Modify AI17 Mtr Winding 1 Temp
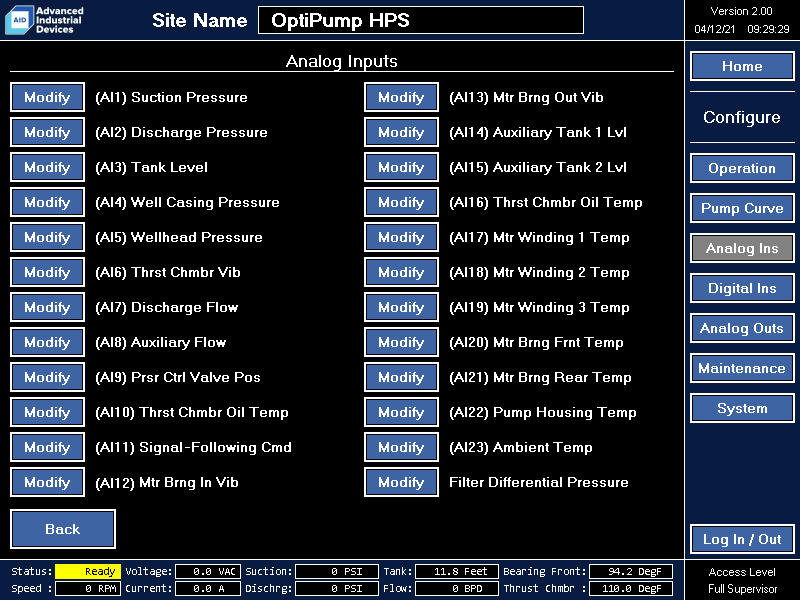Viewport: 800px width, 600px height. (x=401, y=237)
